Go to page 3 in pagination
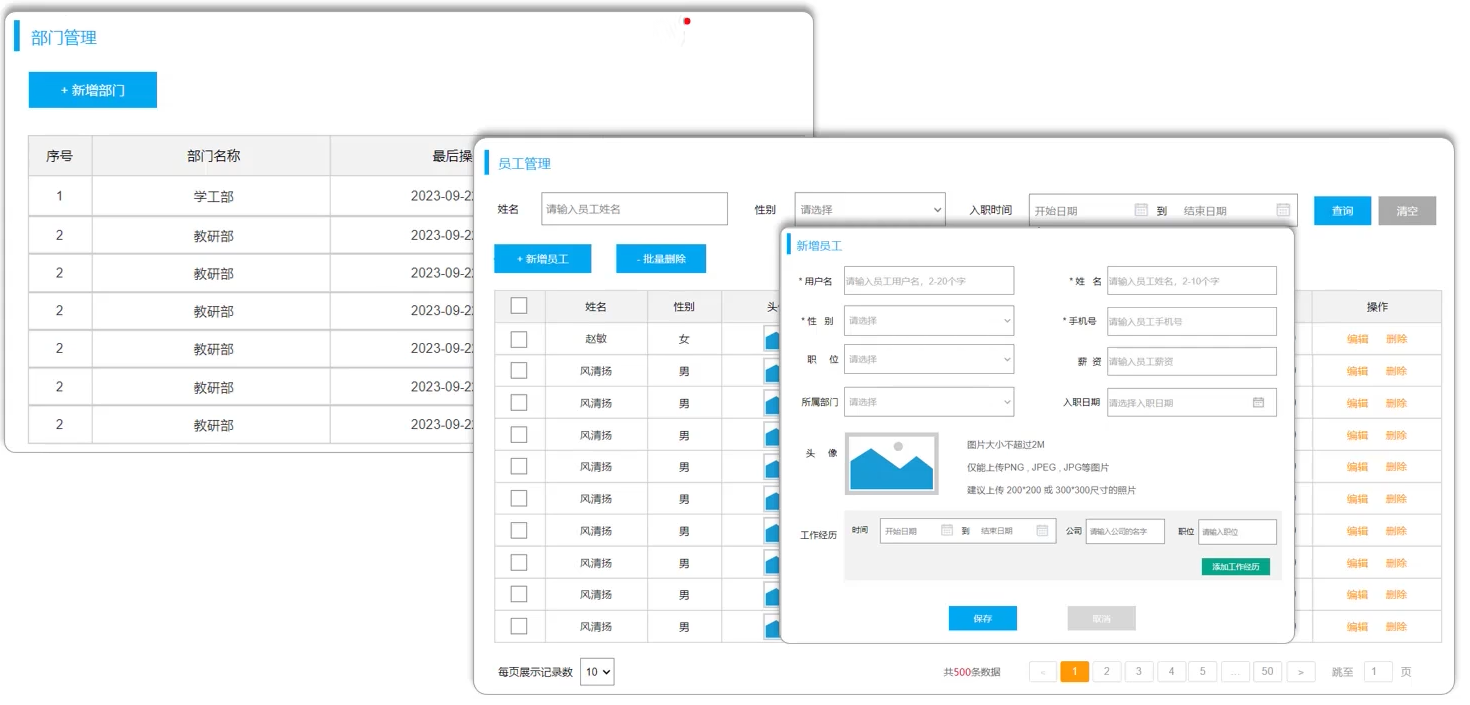Viewport: 1470px width, 705px height. (1138, 672)
